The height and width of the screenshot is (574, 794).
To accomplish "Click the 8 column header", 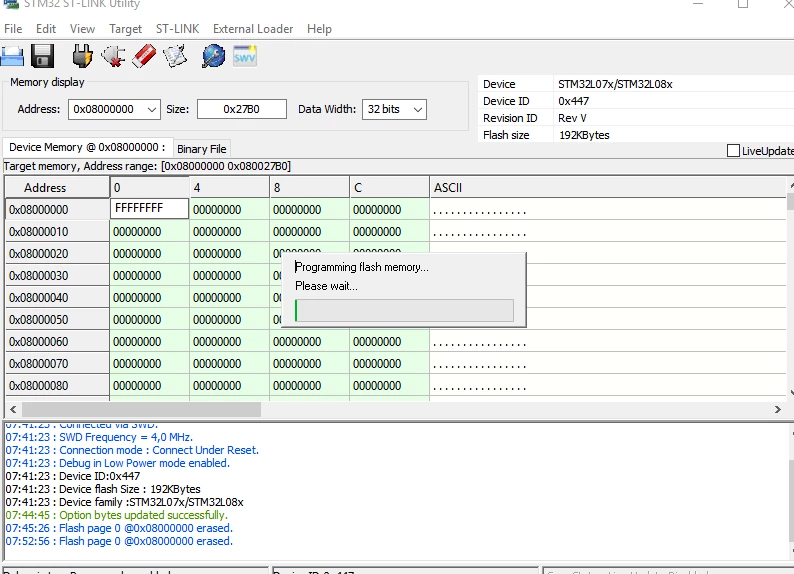I will coord(309,188).
